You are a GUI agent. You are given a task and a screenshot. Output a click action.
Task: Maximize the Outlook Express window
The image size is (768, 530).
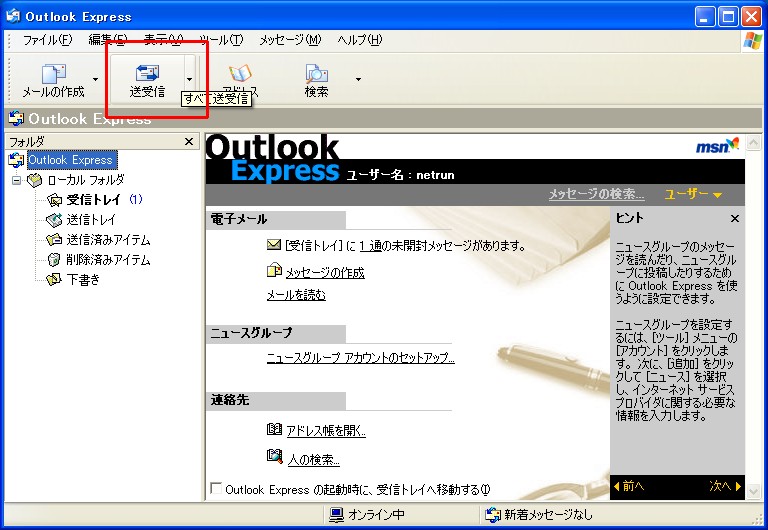coord(728,17)
